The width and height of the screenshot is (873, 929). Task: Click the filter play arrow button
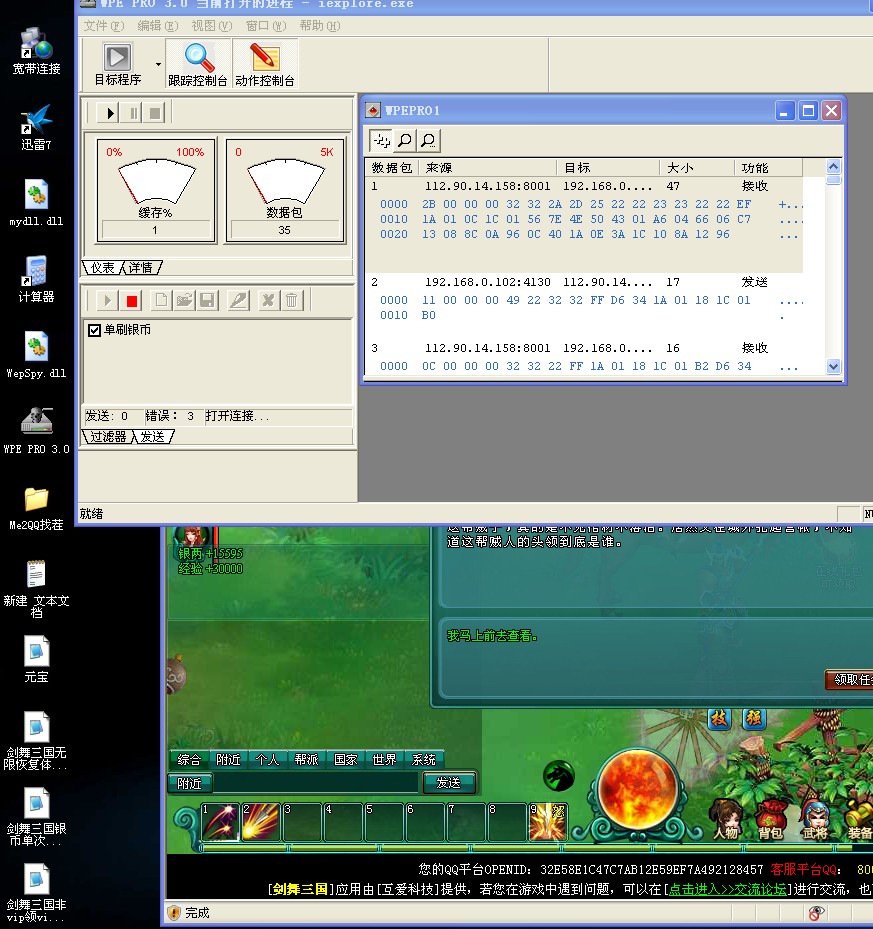pos(107,300)
